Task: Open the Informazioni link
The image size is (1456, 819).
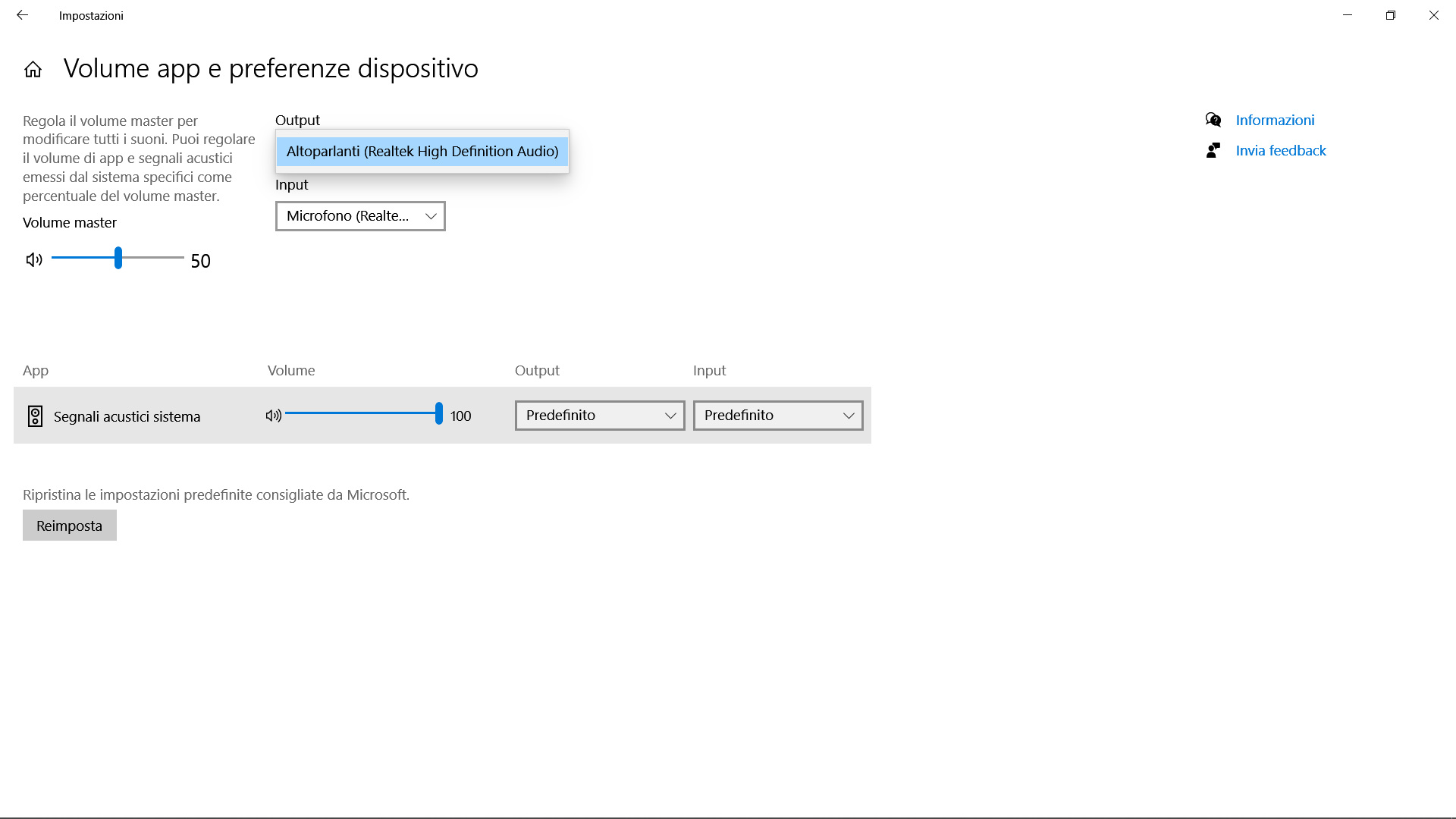Action: pos(1275,120)
